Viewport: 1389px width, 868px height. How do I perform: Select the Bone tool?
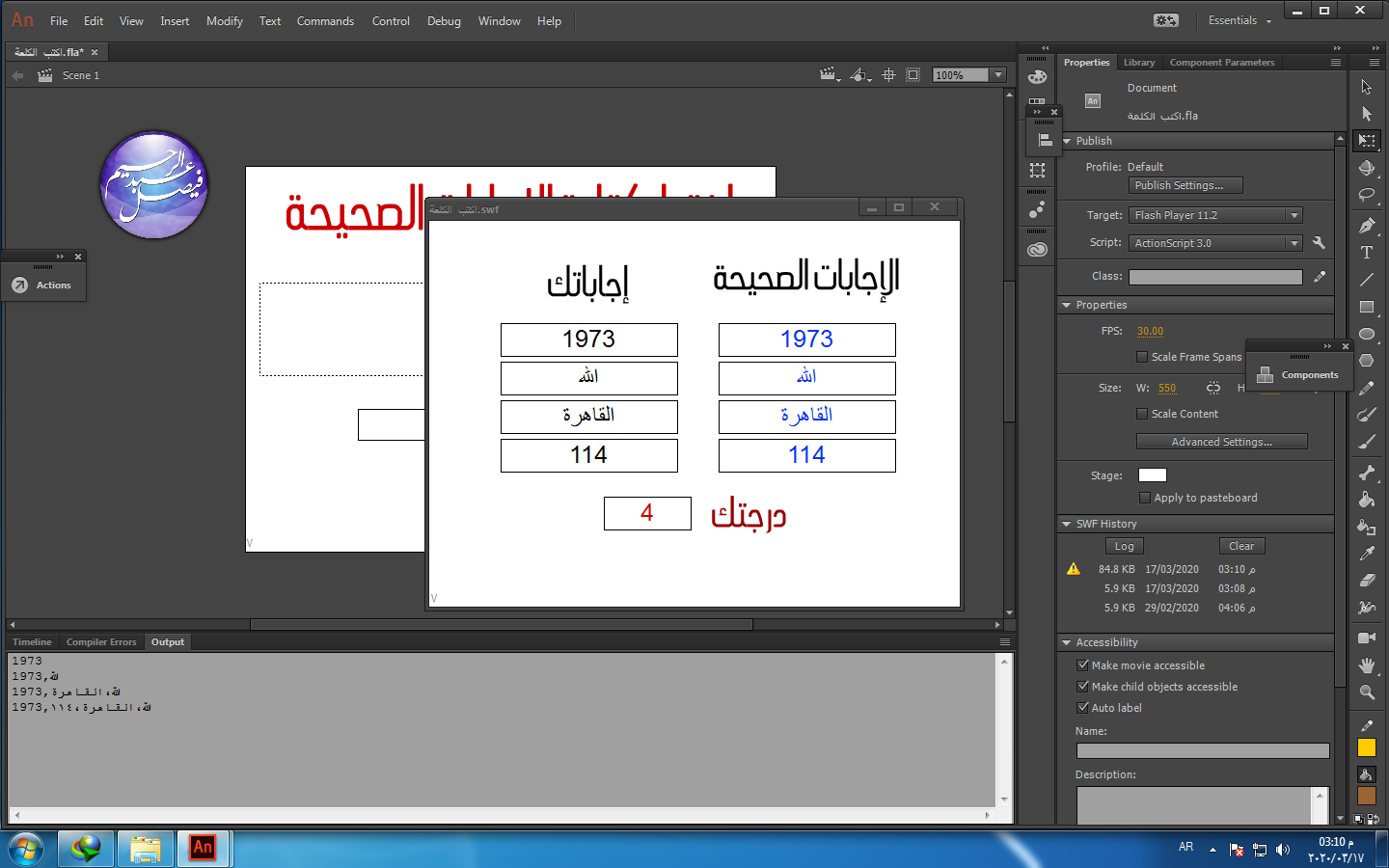[1367, 473]
